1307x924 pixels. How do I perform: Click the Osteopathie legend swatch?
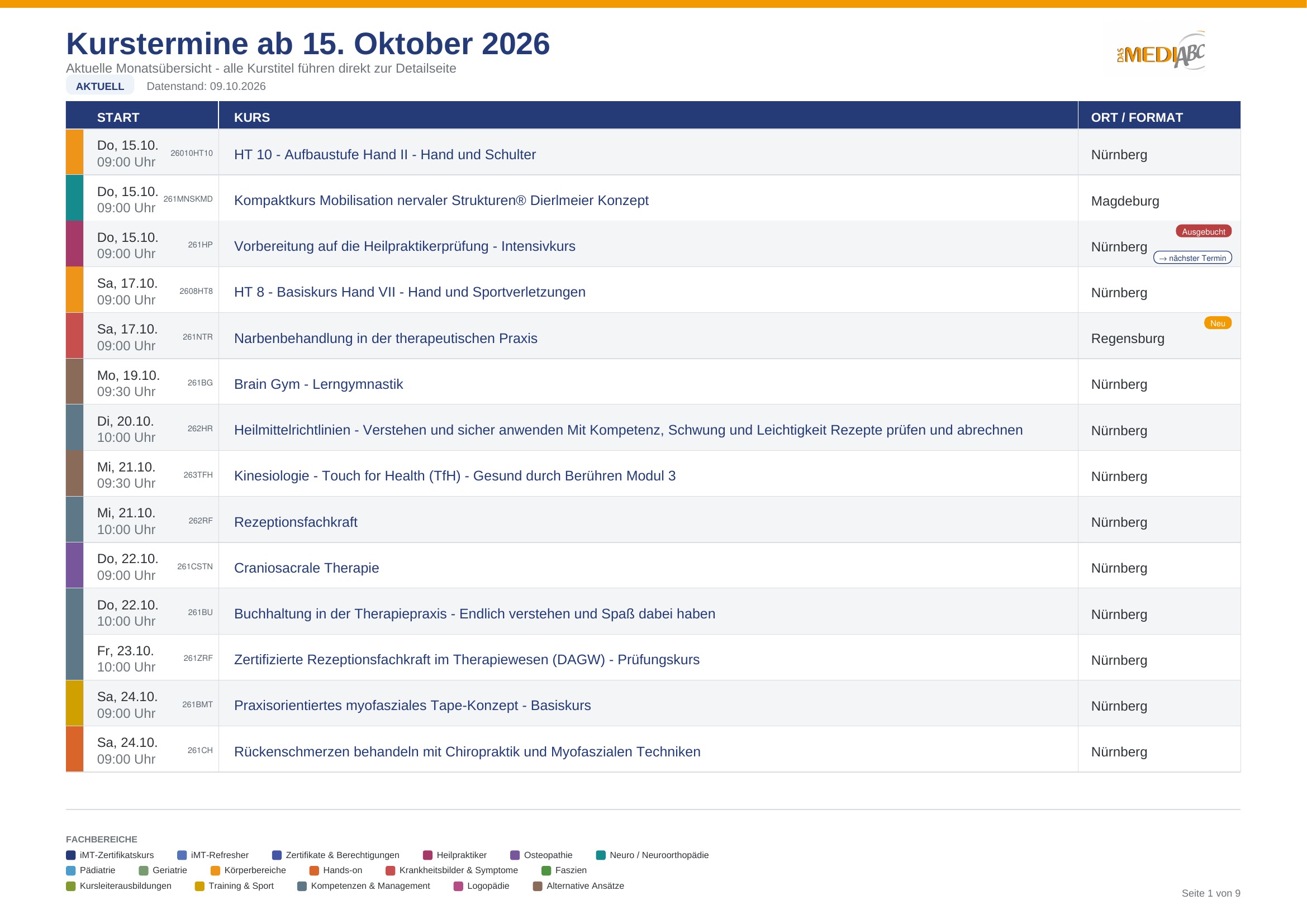[515, 855]
